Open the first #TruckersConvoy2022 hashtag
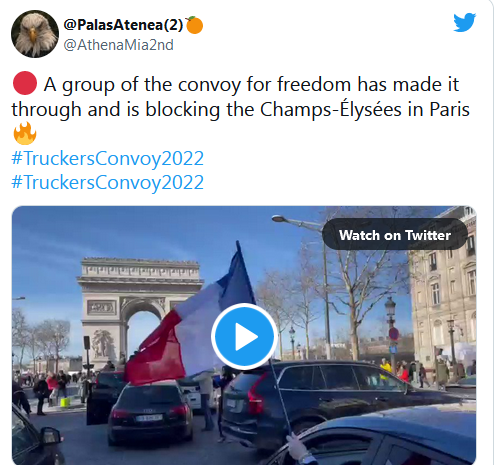 [x=107, y=158]
